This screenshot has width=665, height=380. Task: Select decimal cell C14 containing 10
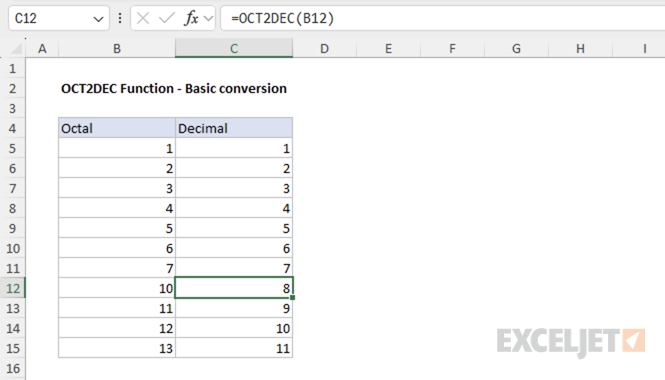234,328
